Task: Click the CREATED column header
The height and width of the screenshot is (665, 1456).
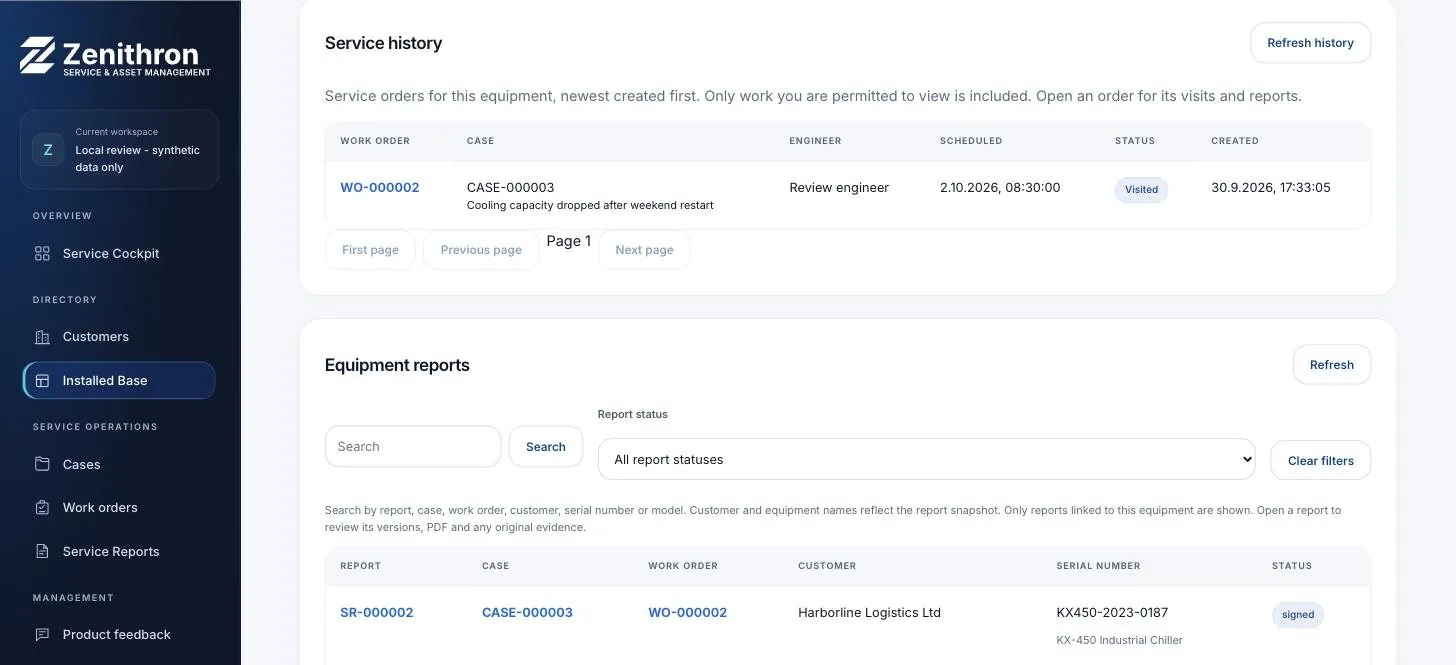Action: pyautogui.click(x=1235, y=141)
